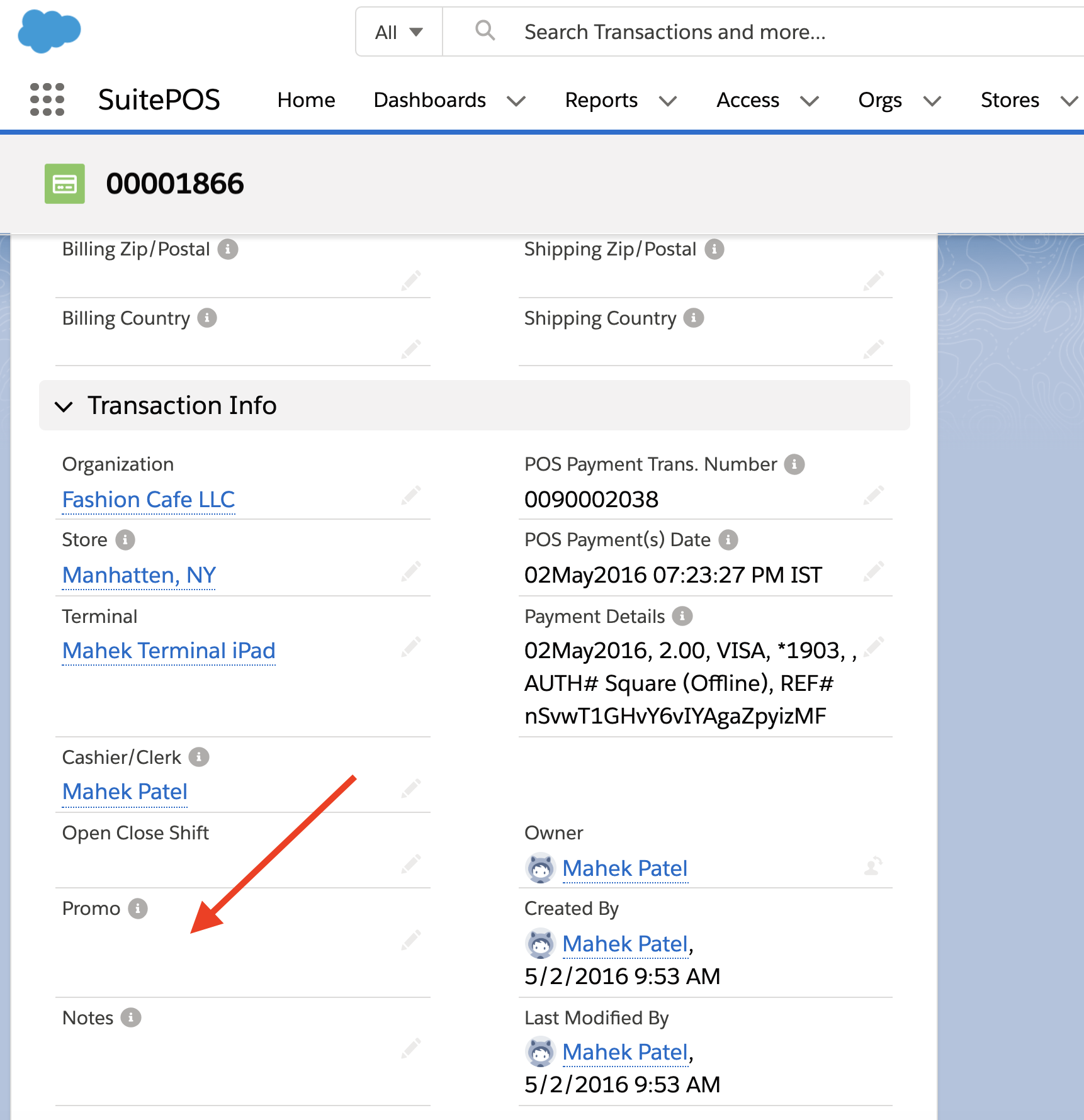Show info for Payment Details
Viewport: 1084px width, 1120px height.
point(682,616)
